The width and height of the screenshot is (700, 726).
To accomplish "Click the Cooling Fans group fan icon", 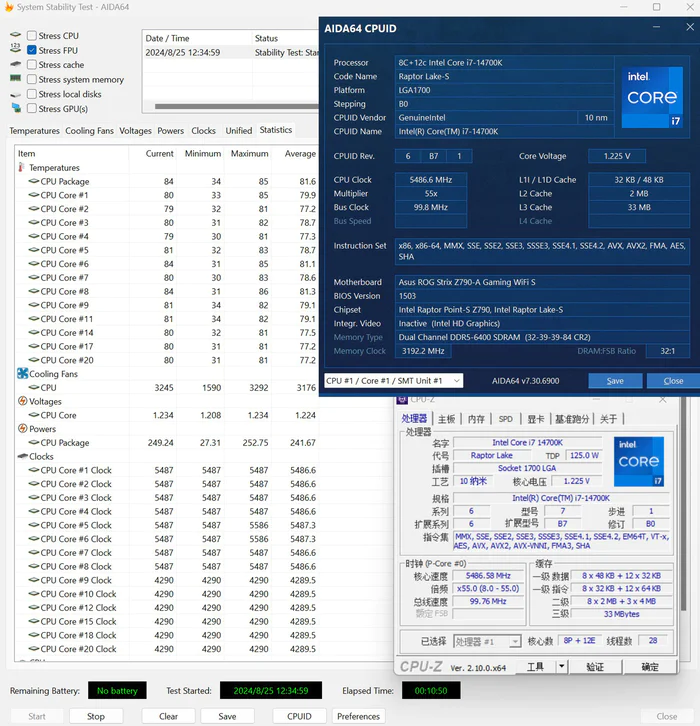I will 22,373.
